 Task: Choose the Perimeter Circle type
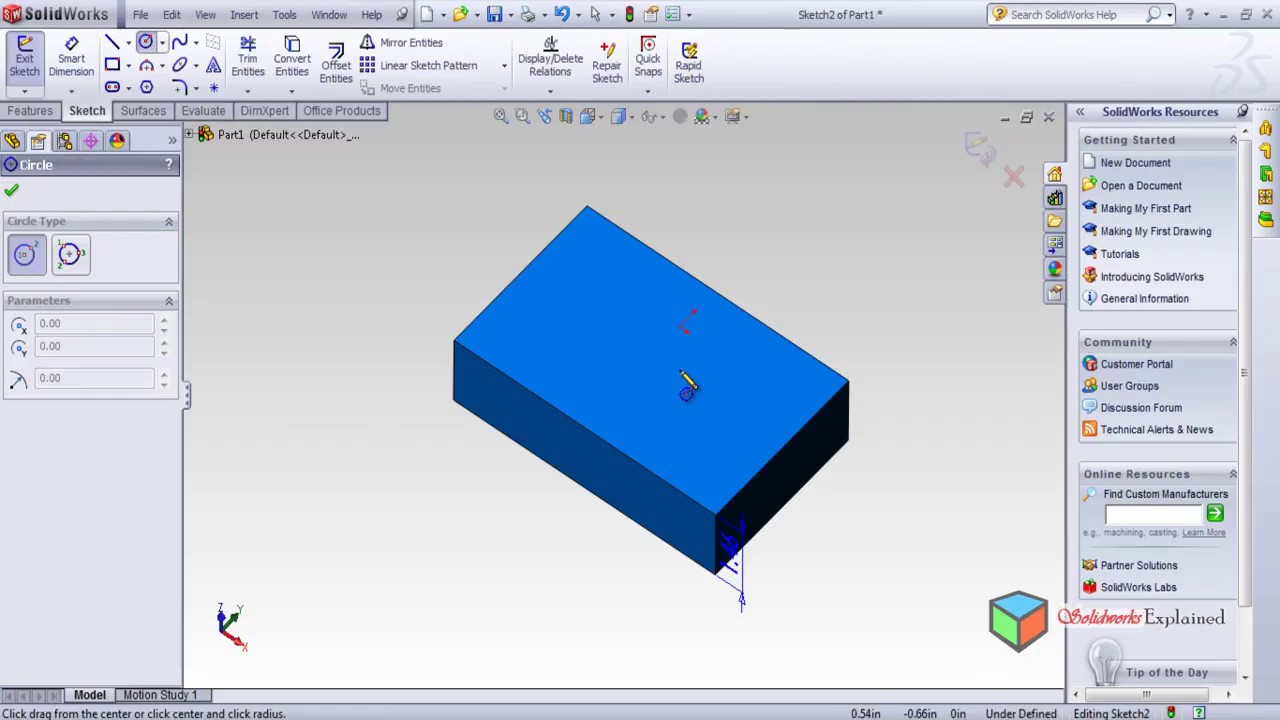tap(70, 255)
